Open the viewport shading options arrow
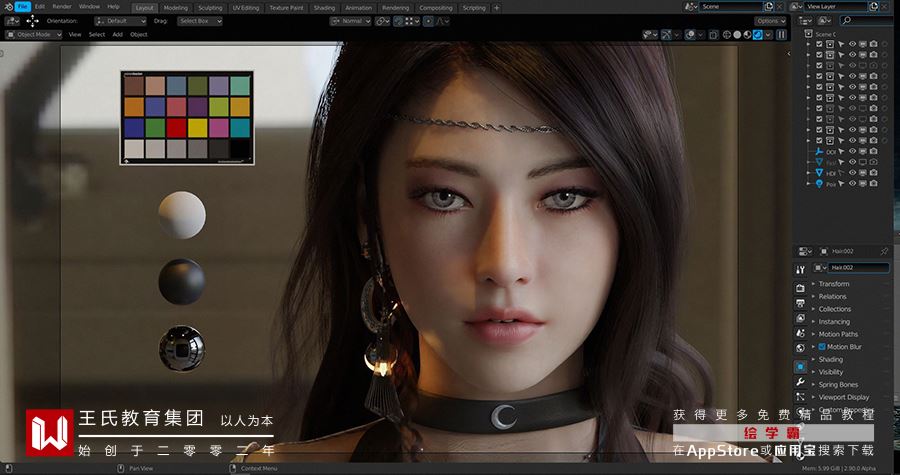Image resolution: width=900 pixels, height=475 pixels. pyautogui.click(x=769, y=35)
